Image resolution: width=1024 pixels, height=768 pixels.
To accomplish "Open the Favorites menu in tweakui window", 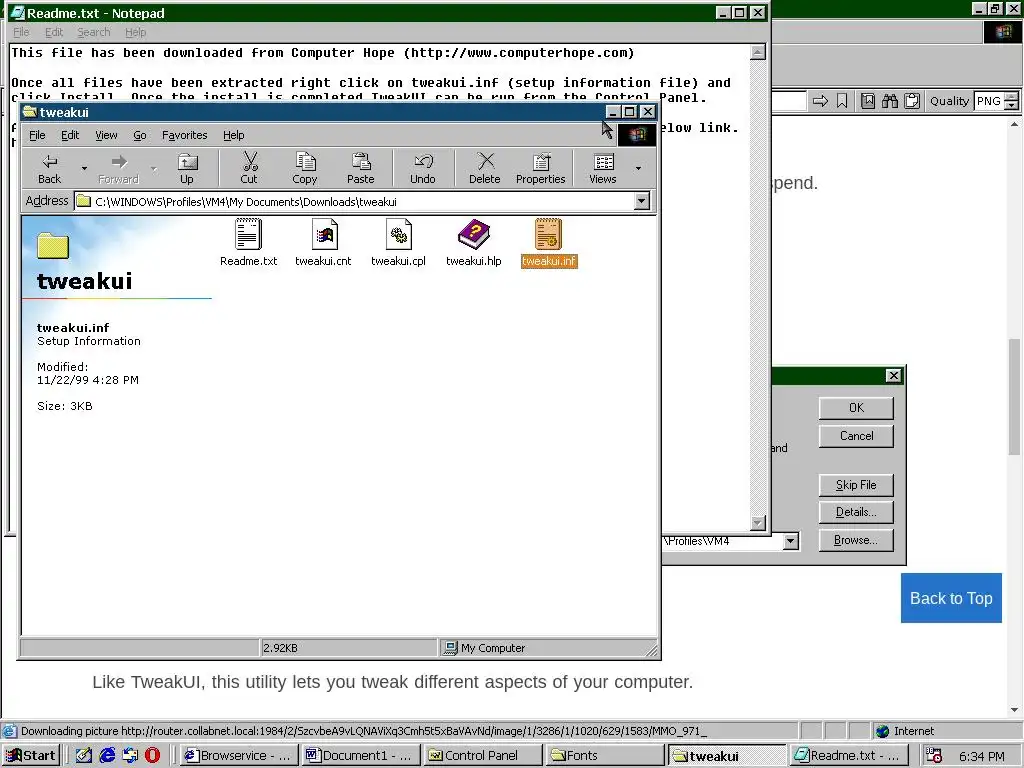I will [x=185, y=135].
